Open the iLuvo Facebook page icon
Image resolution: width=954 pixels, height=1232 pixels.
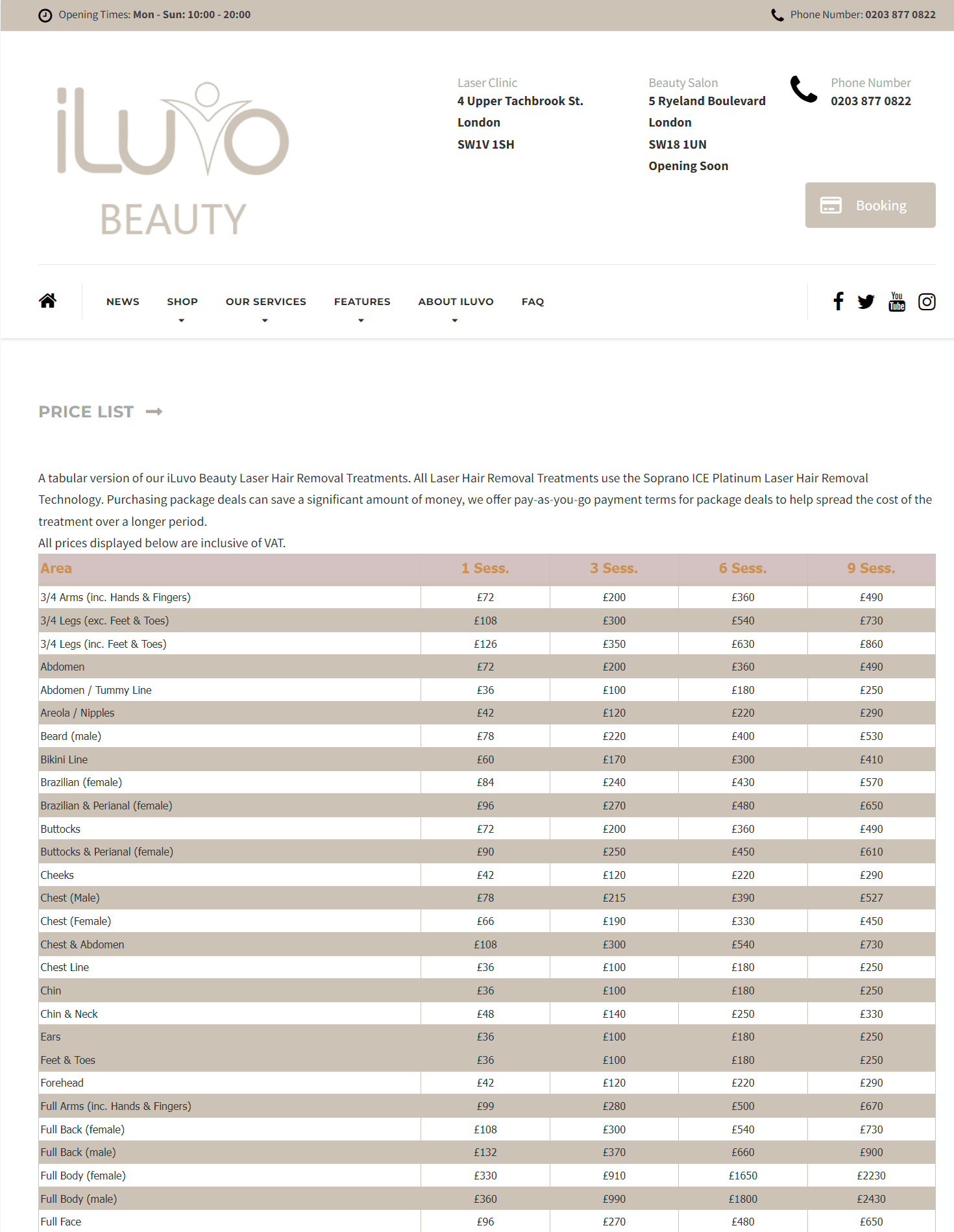click(838, 301)
